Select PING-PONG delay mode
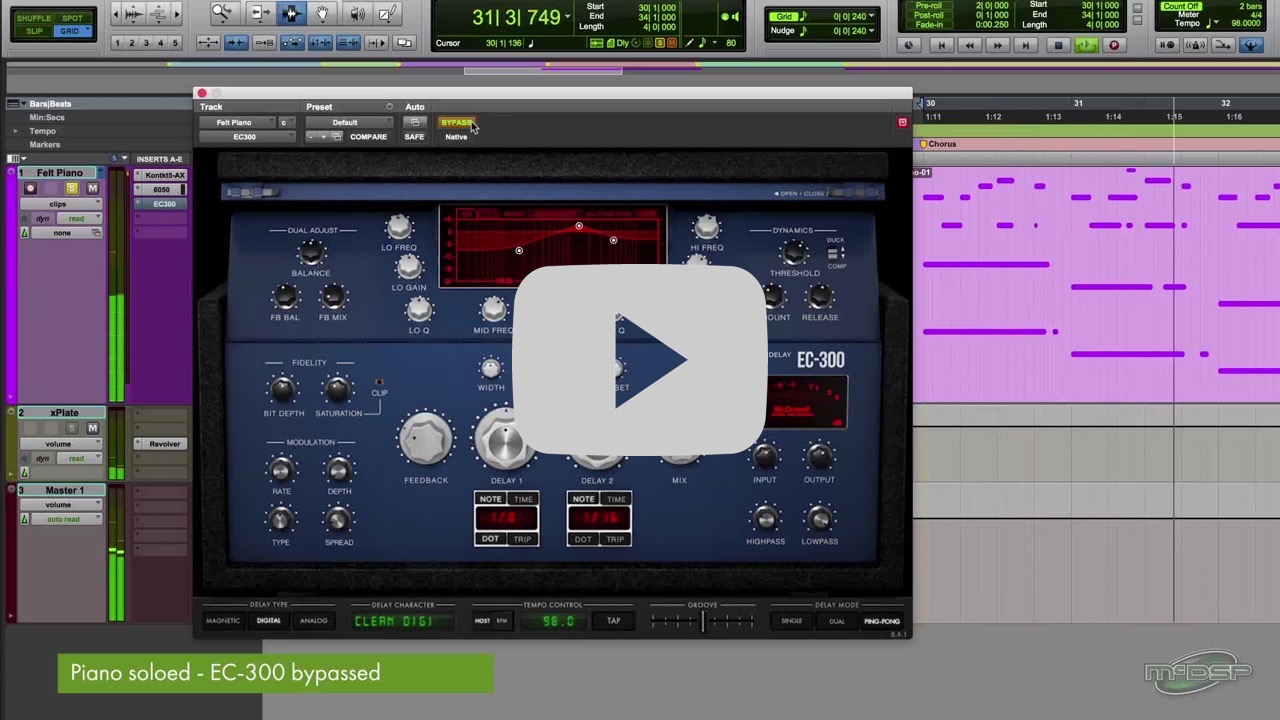This screenshot has height=720, width=1280. [x=881, y=621]
